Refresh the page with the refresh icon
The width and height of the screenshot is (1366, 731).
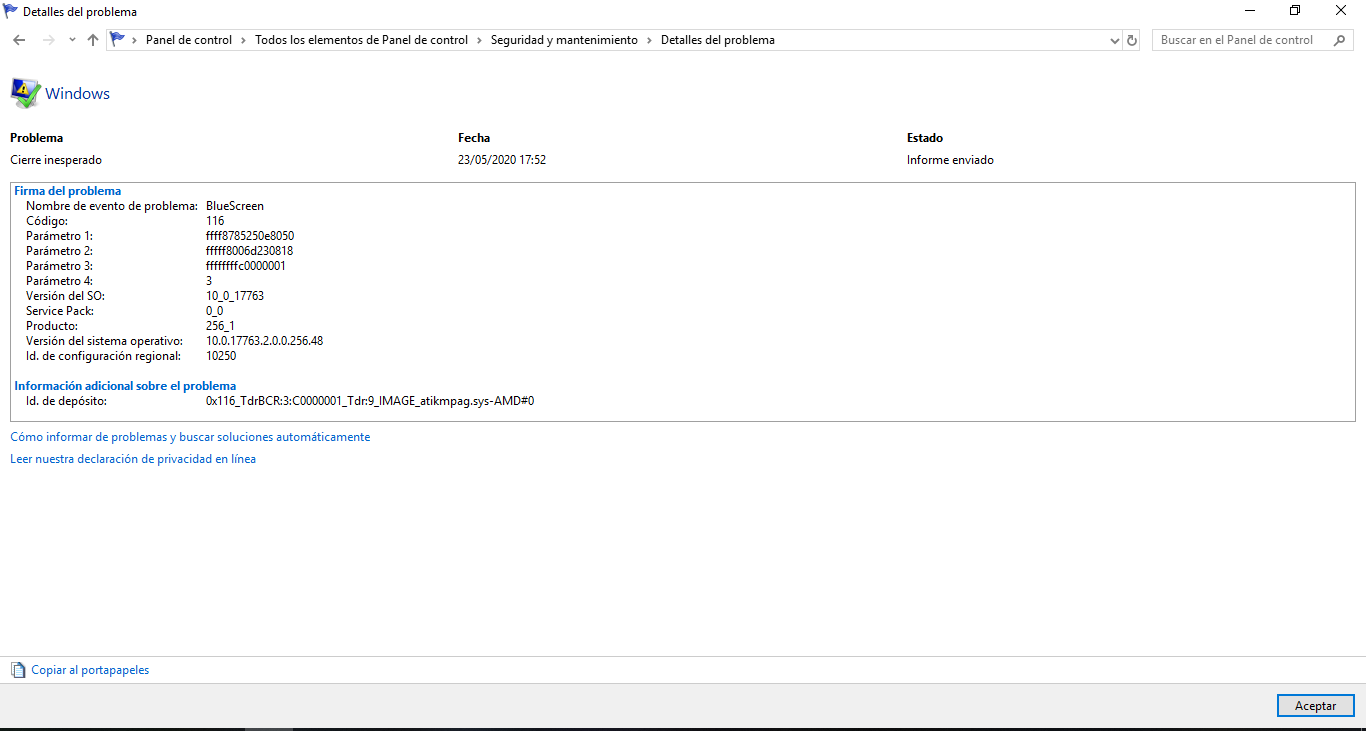click(1132, 40)
